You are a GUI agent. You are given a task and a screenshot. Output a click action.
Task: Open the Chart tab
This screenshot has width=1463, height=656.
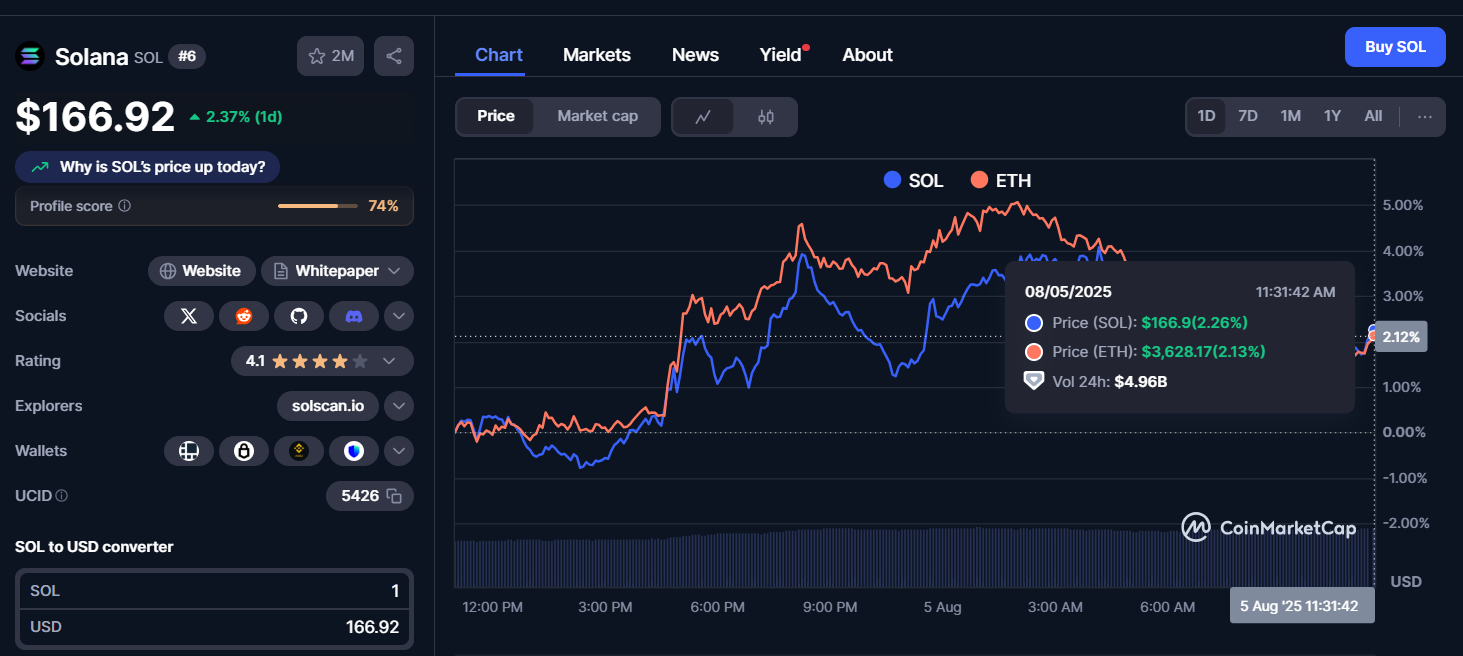[x=499, y=55]
